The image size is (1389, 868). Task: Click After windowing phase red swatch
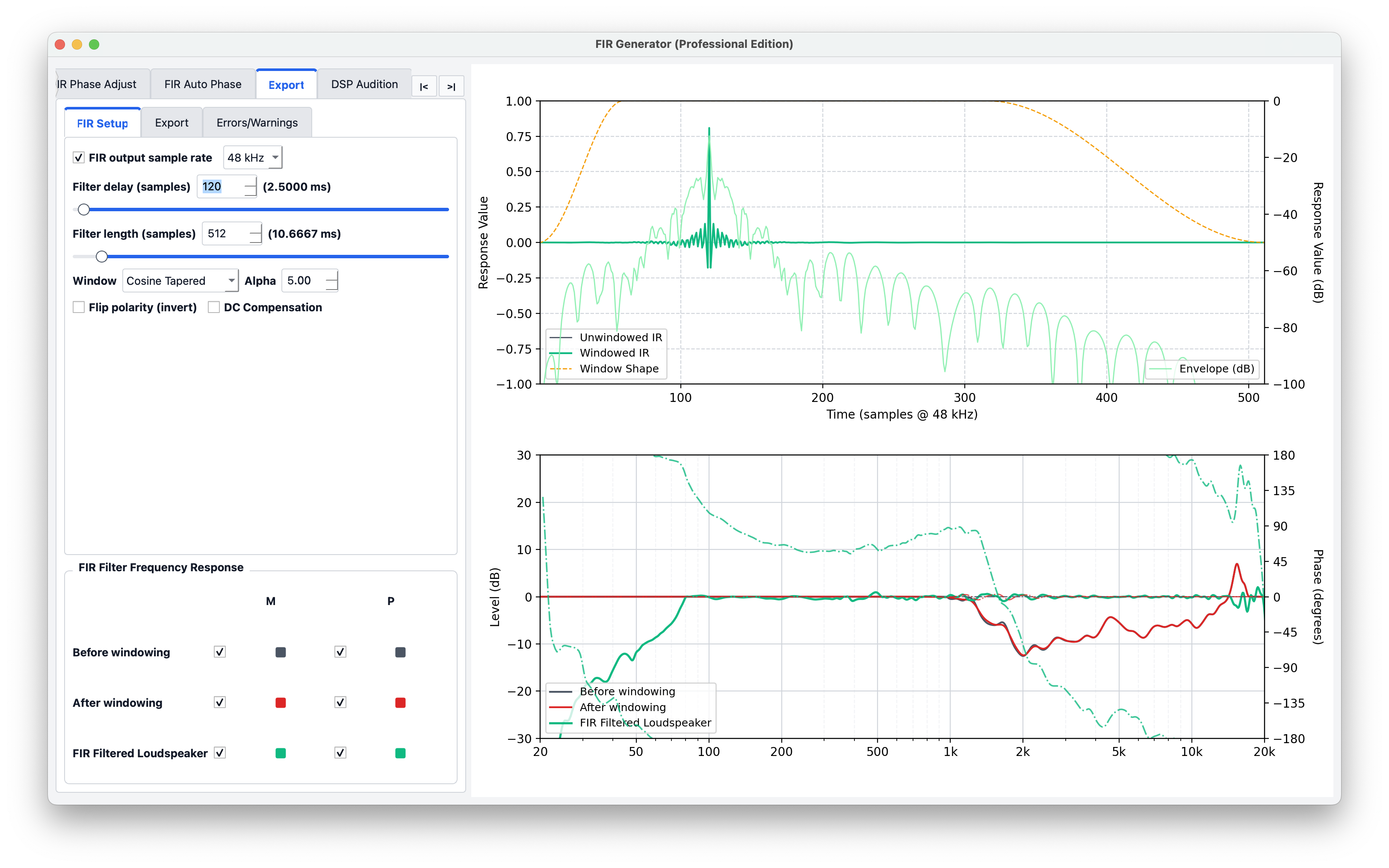(x=401, y=703)
